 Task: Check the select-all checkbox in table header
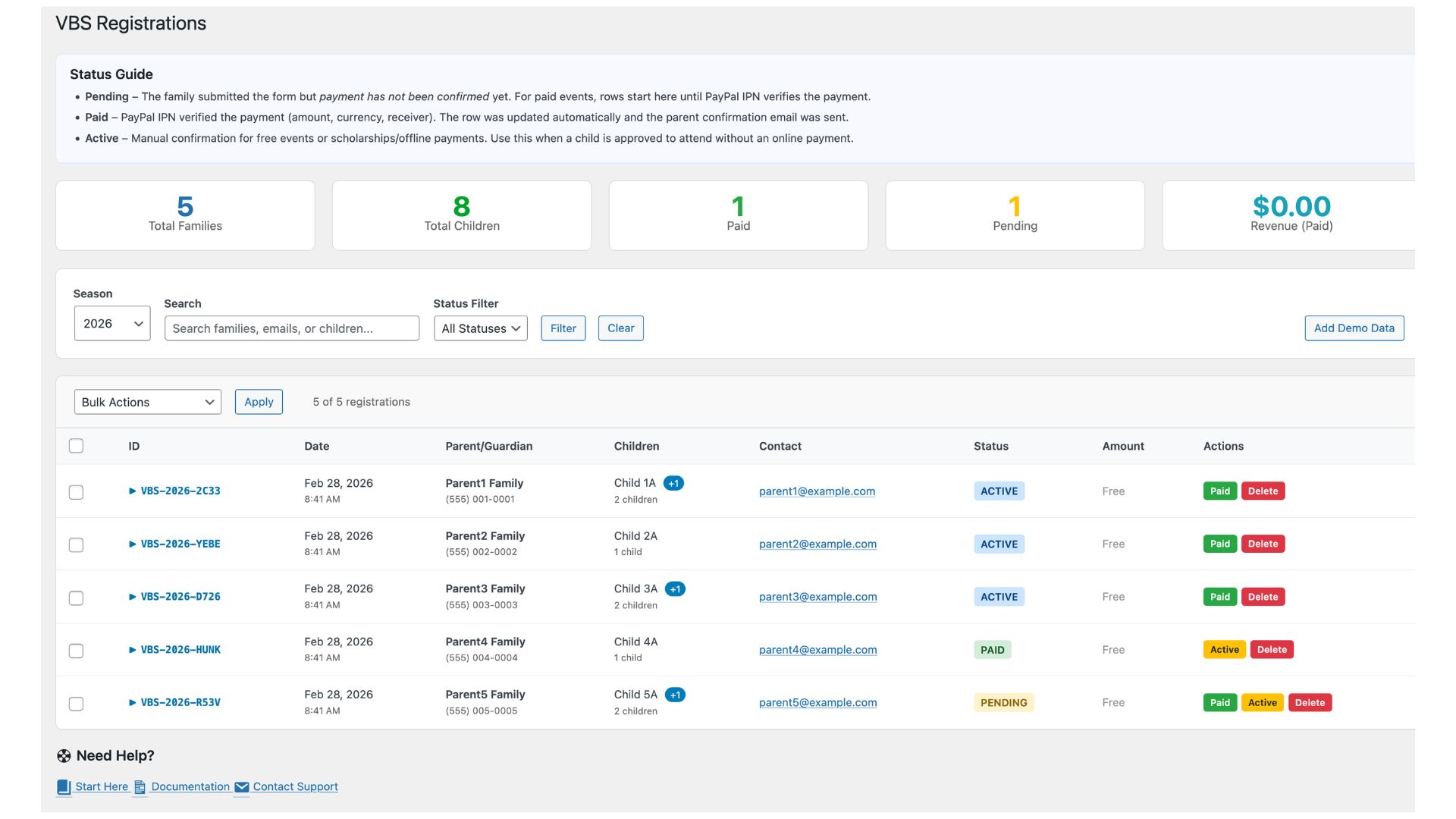pos(76,446)
